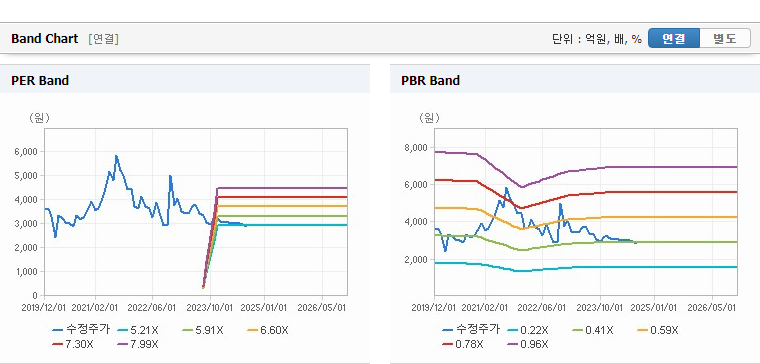Click the (원) unit label on PER Band
The width and height of the screenshot is (760, 364).
pos(39,118)
